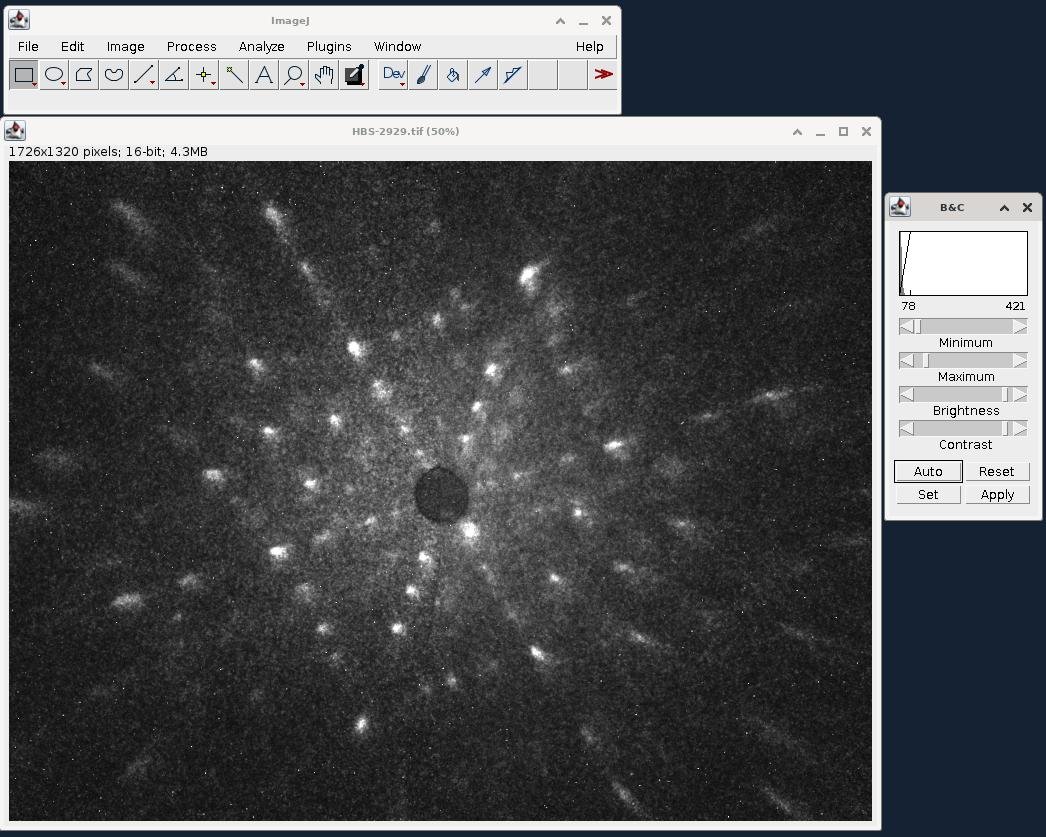
Task: Select the Magnifying glass zoom tool
Action: coord(294,75)
